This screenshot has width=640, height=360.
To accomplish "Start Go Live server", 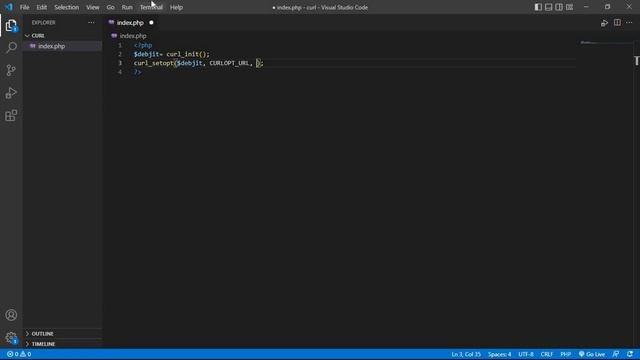I will [x=592, y=354].
